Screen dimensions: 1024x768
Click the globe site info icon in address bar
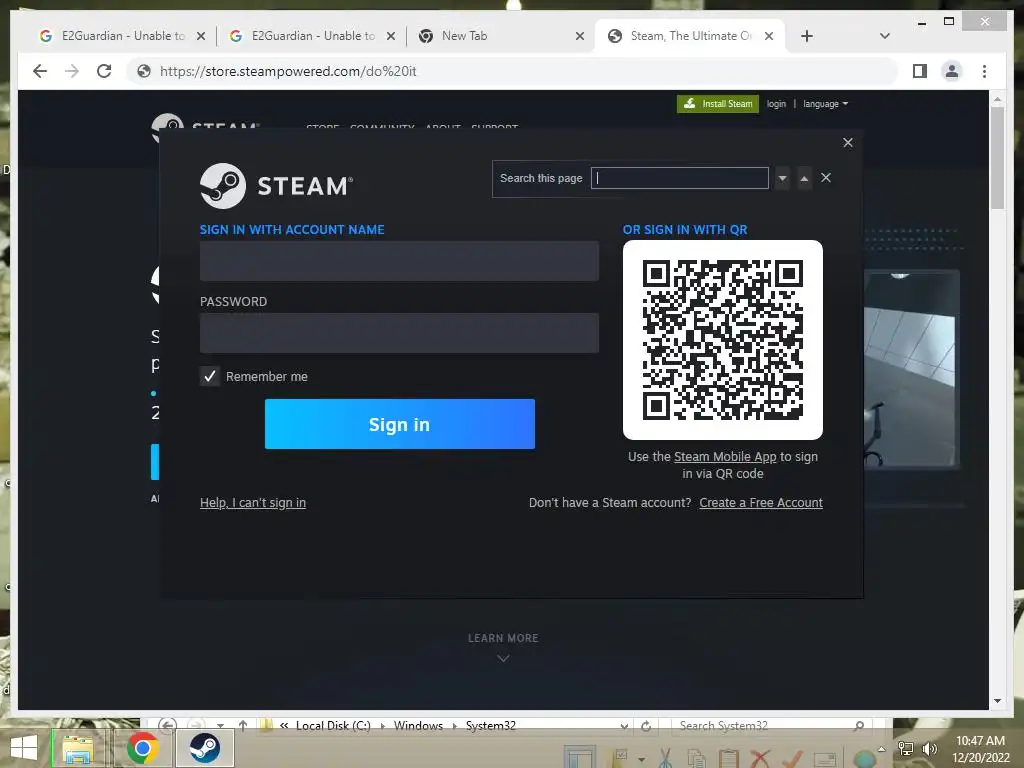point(144,71)
